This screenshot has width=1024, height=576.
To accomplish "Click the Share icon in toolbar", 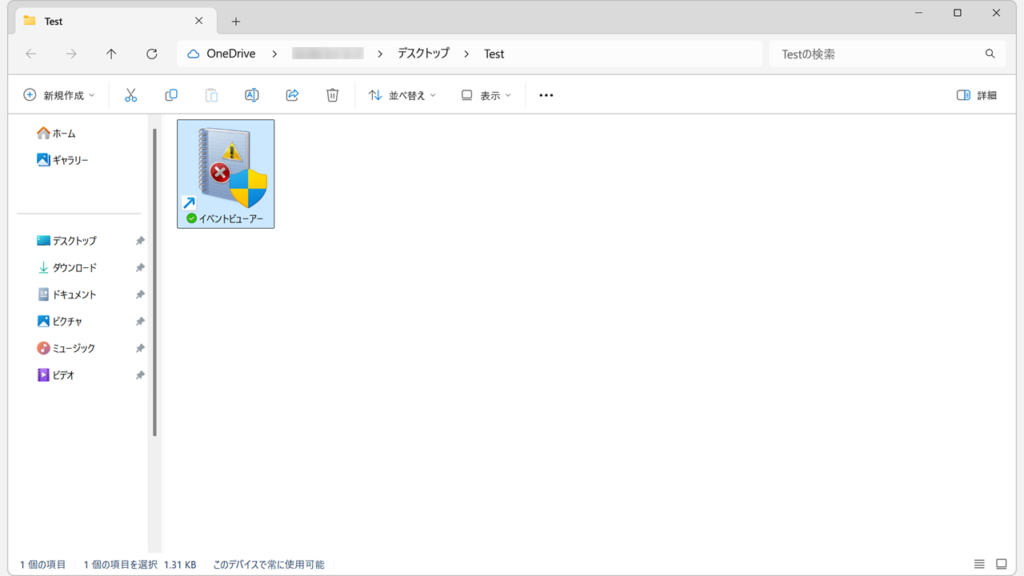I will click(x=292, y=95).
